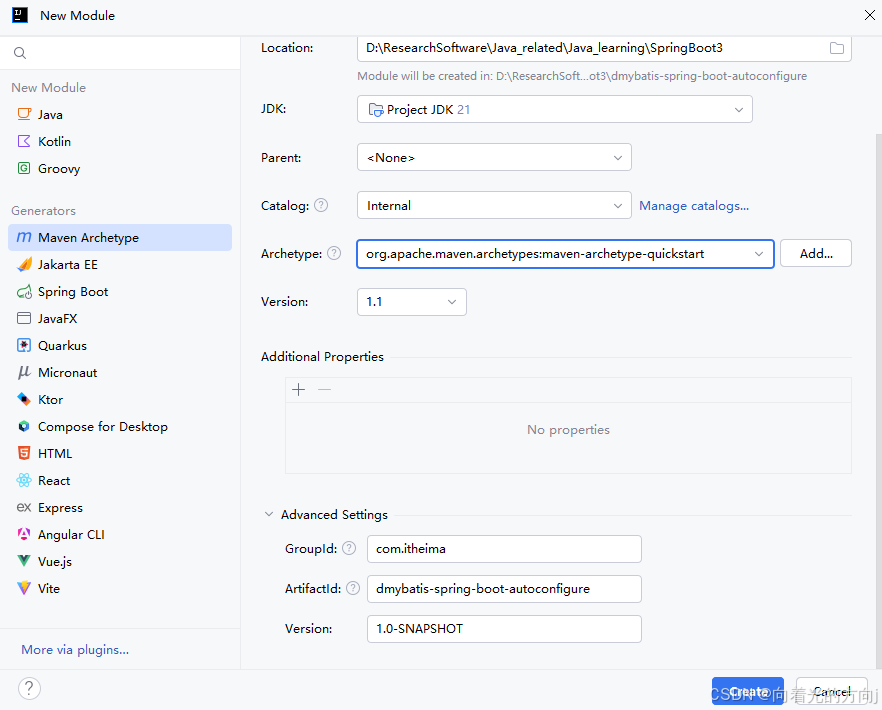882x710 pixels.
Task: Click the ArtifactId text field
Action: [x=504, y=589]
